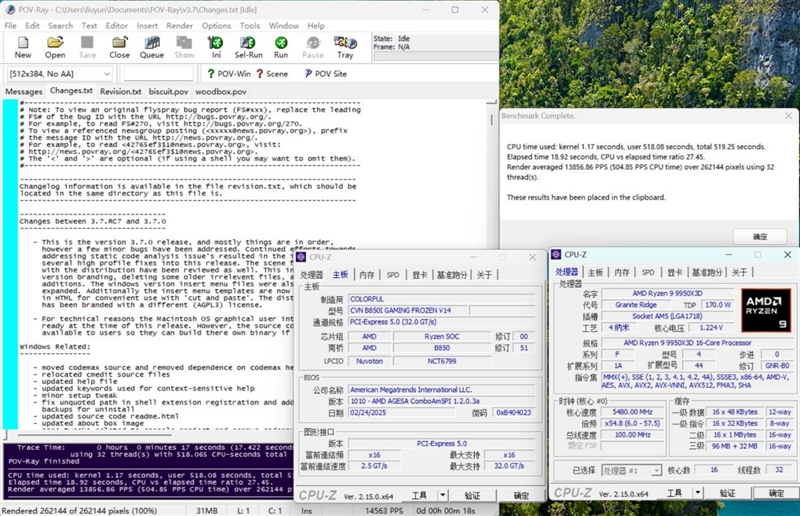This screenshot has width=800, height=516.
Task: Click 确定 button in right CPU-Z window
Action: [x=776, y=493]
